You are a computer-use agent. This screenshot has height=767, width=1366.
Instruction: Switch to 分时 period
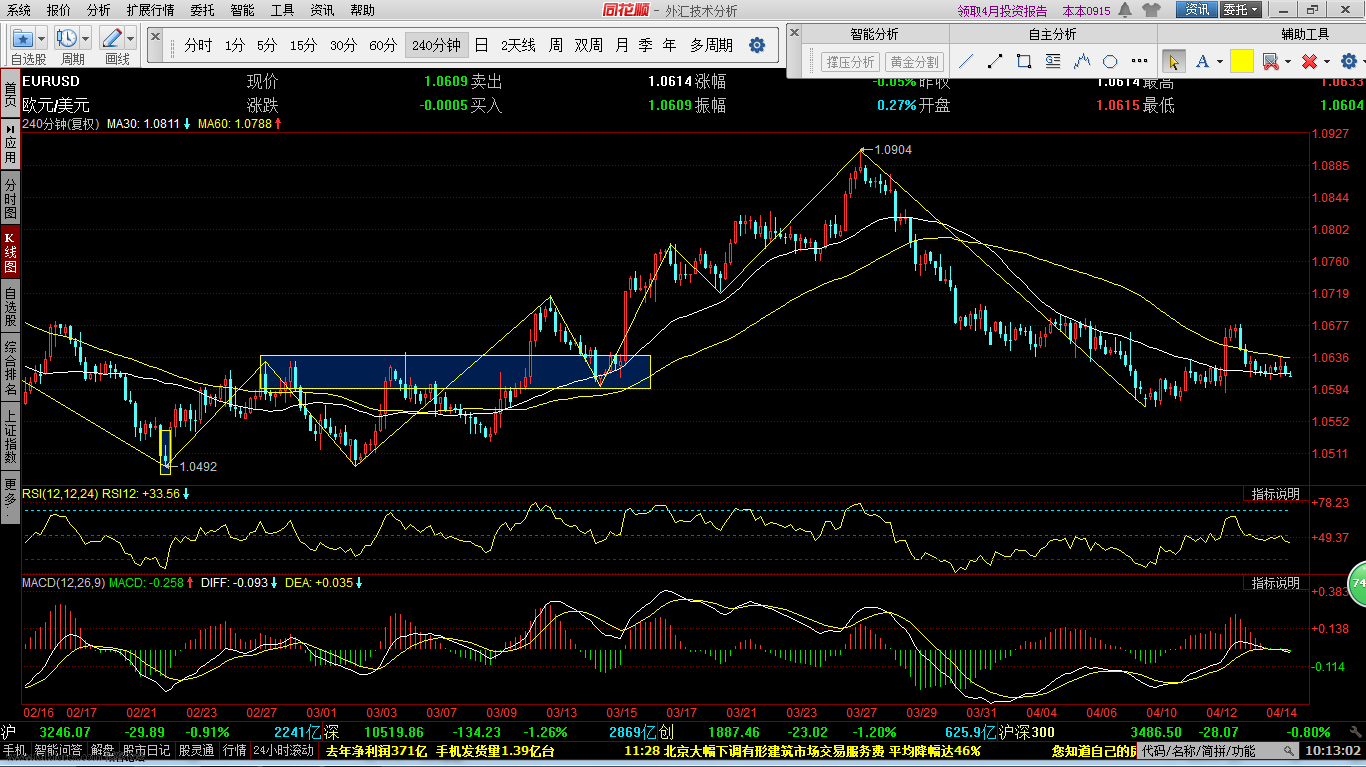(x=198, y=45)
